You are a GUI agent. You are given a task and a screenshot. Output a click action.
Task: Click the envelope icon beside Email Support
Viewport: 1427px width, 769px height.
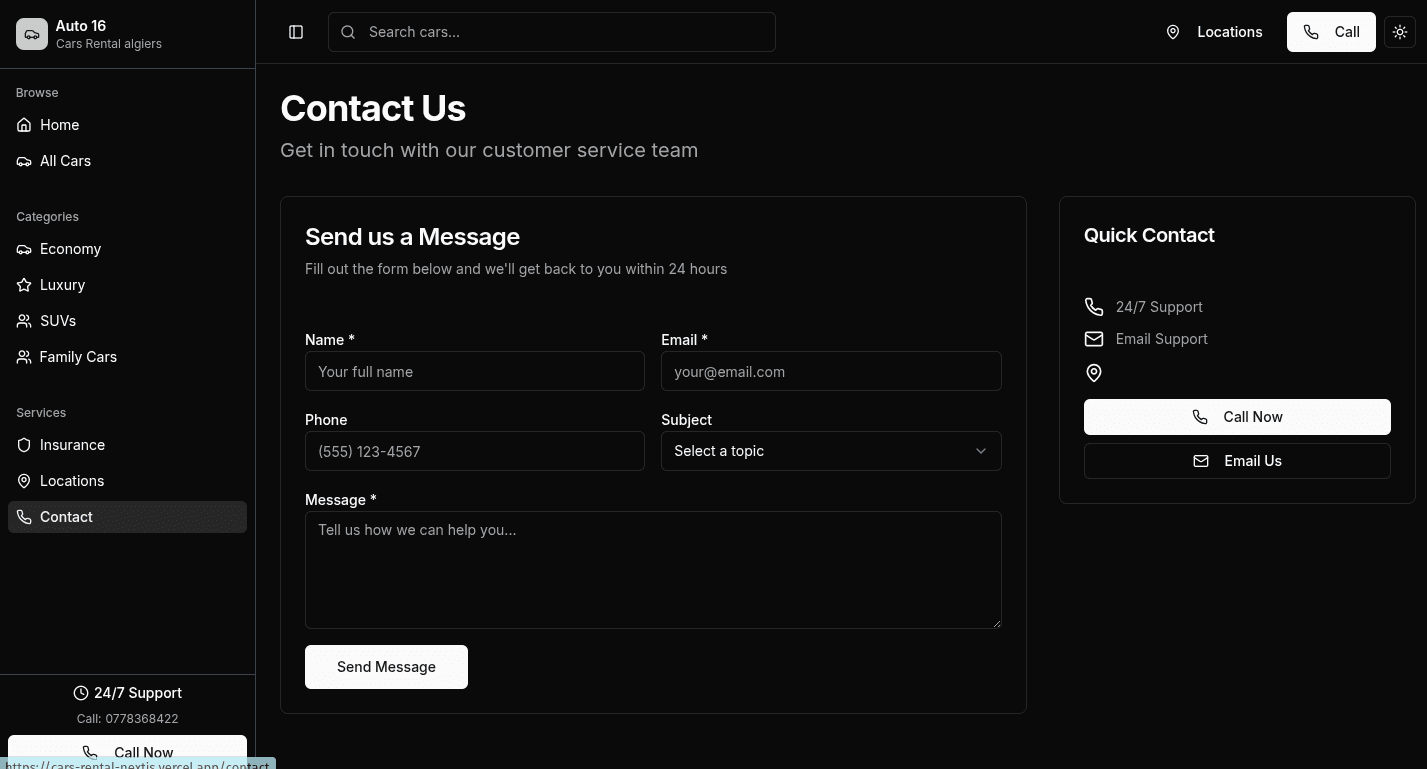click(x=1094, y=339)
